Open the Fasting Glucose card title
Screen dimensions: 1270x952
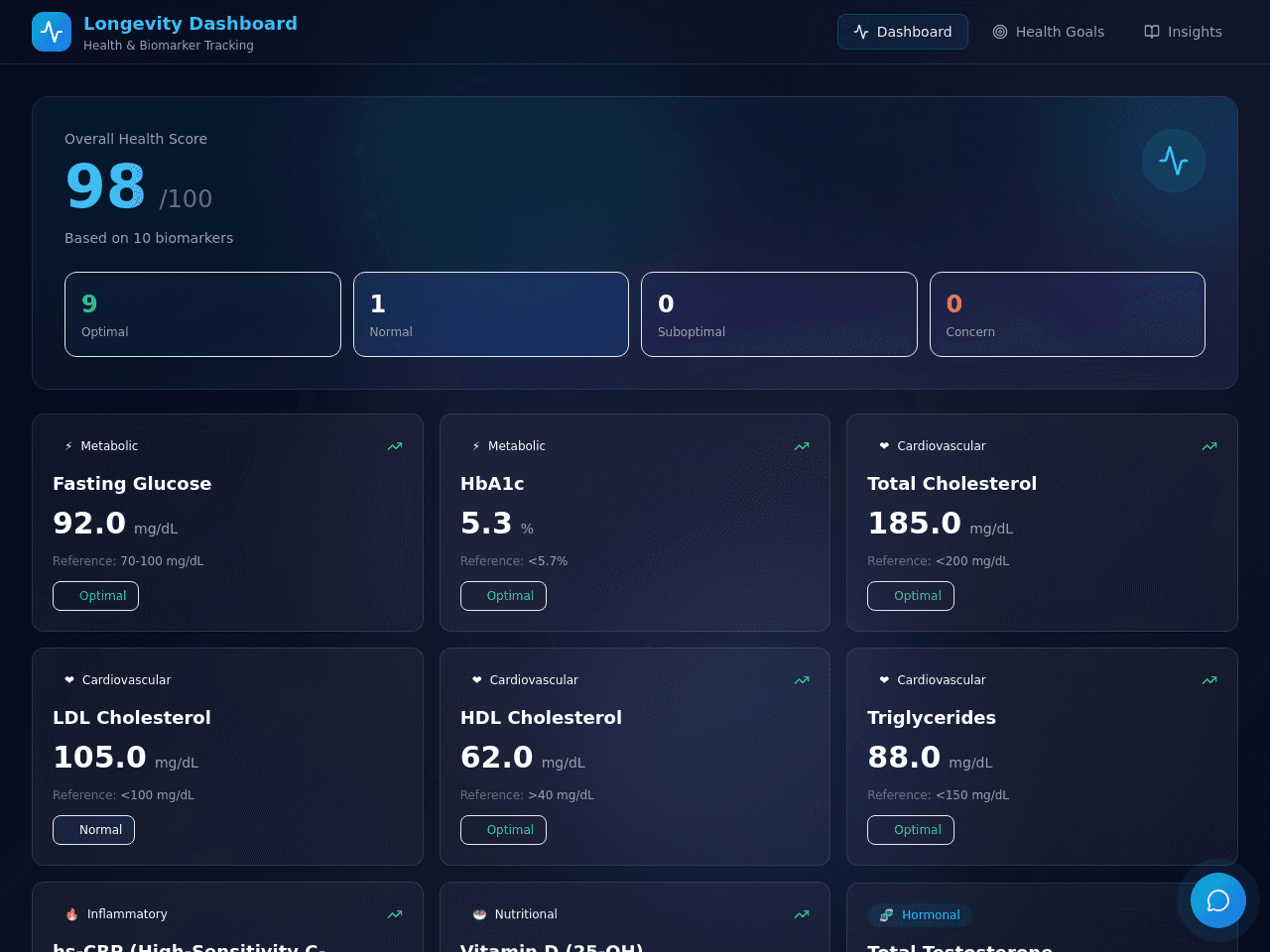(132, 484)
